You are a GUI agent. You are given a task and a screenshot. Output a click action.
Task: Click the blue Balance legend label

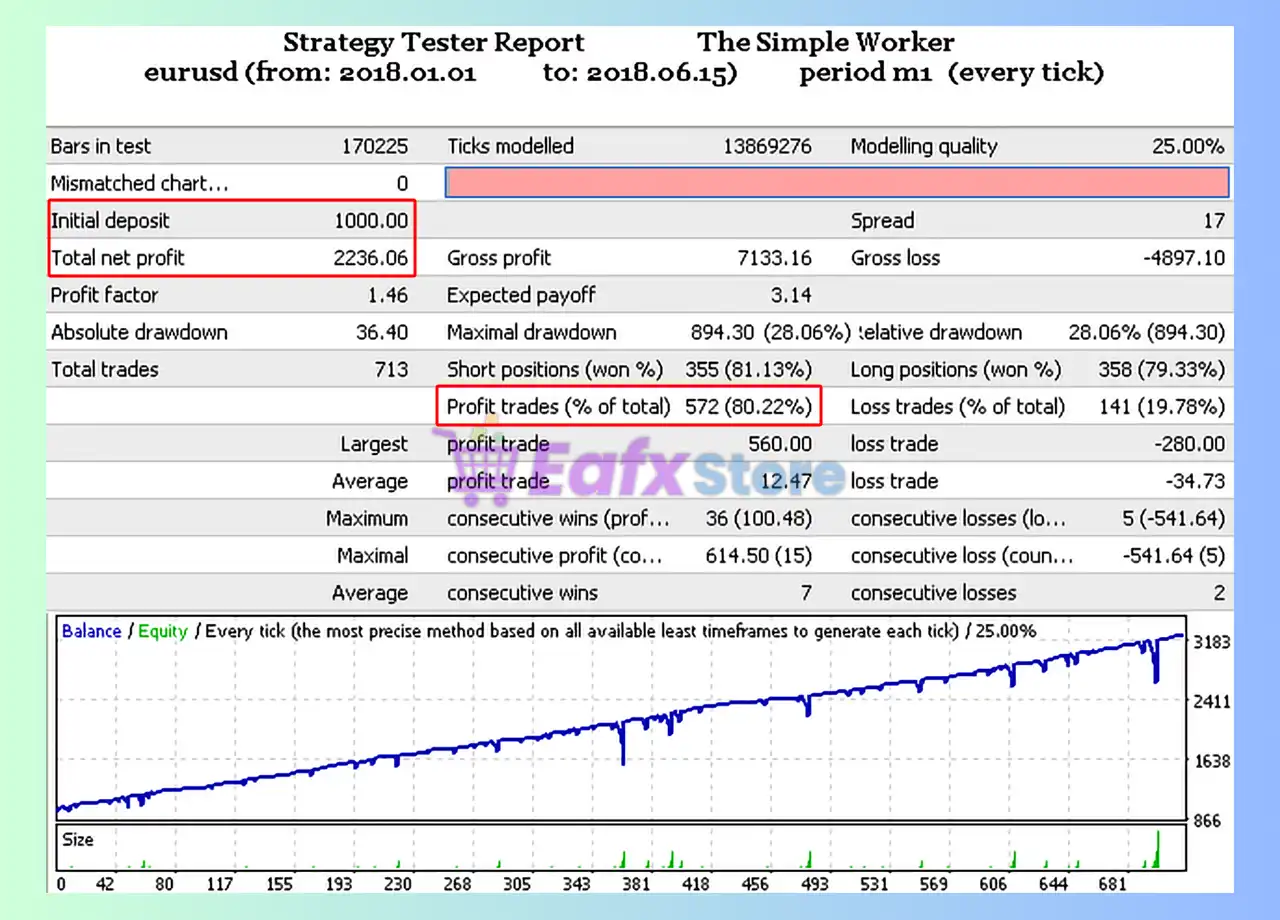click(91, 631)
